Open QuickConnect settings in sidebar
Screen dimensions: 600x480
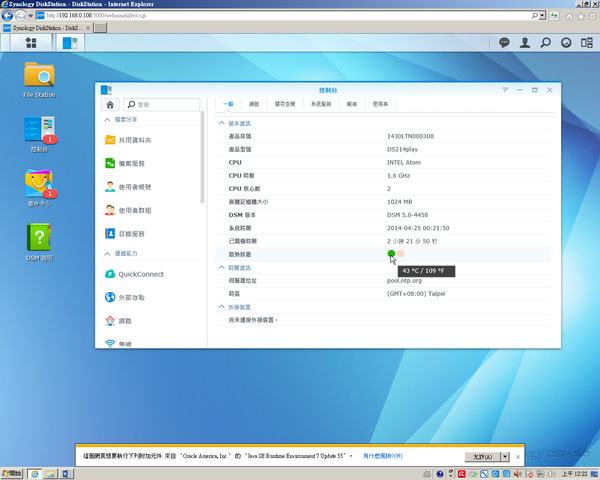coord(140,274)
